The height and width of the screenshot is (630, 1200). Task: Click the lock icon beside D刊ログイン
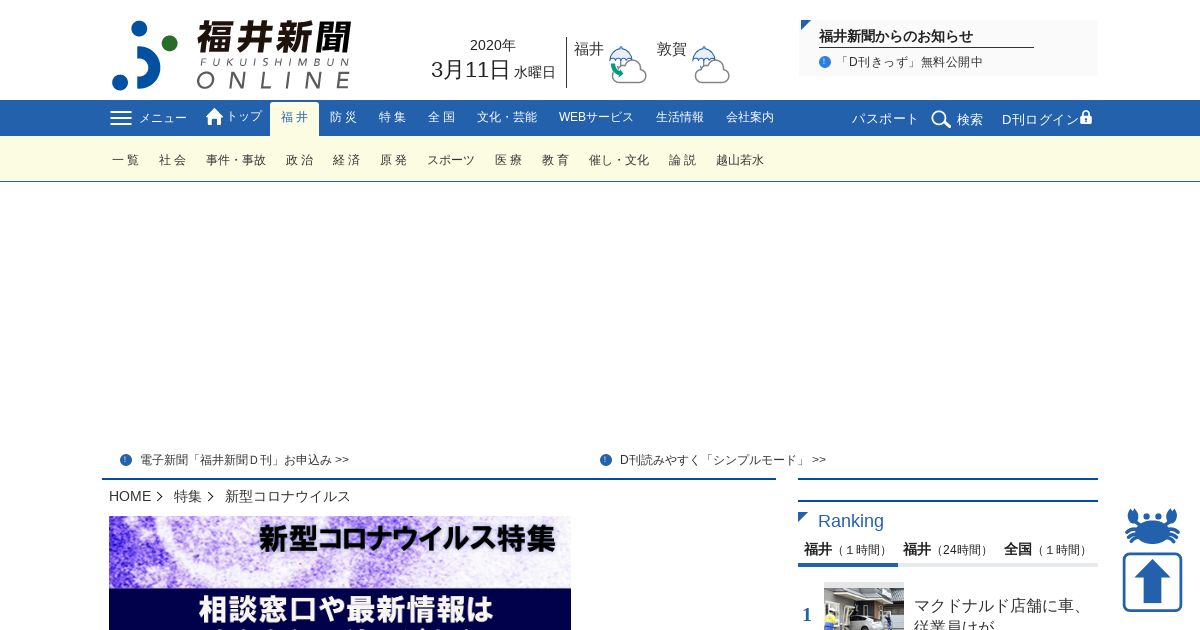[1086, 117]
